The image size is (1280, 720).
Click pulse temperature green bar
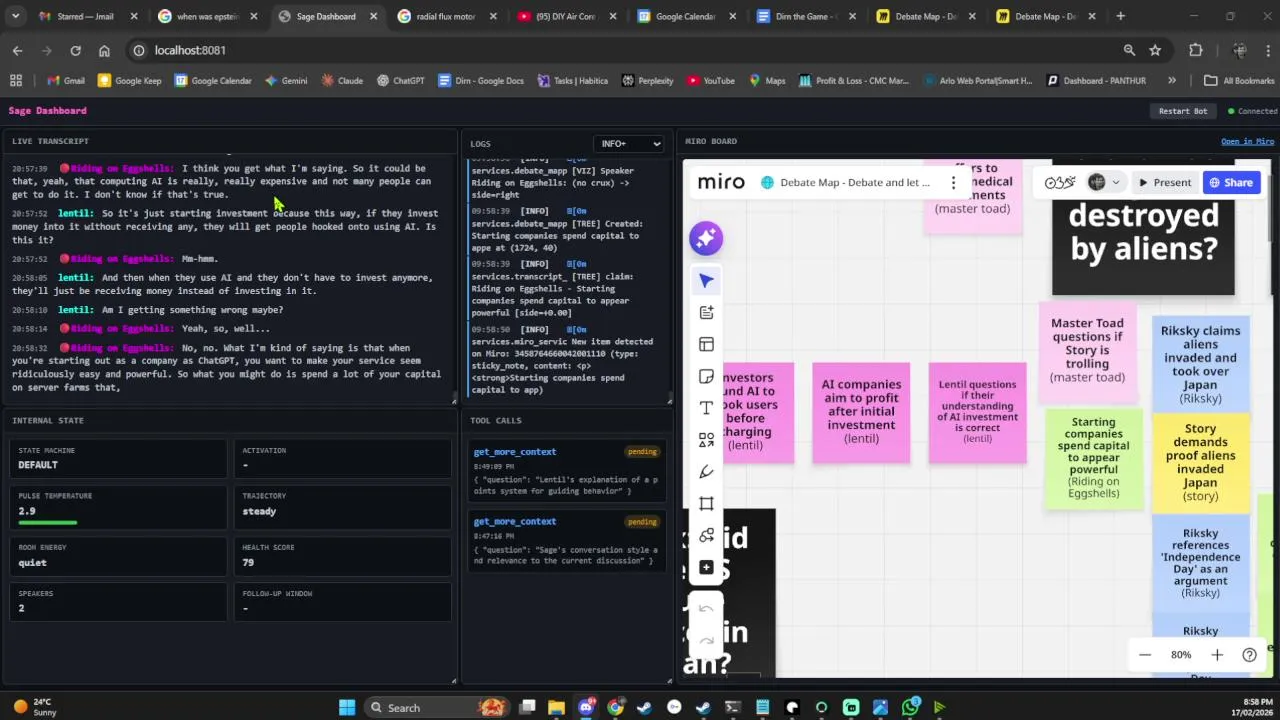click(x=47, y=522)
